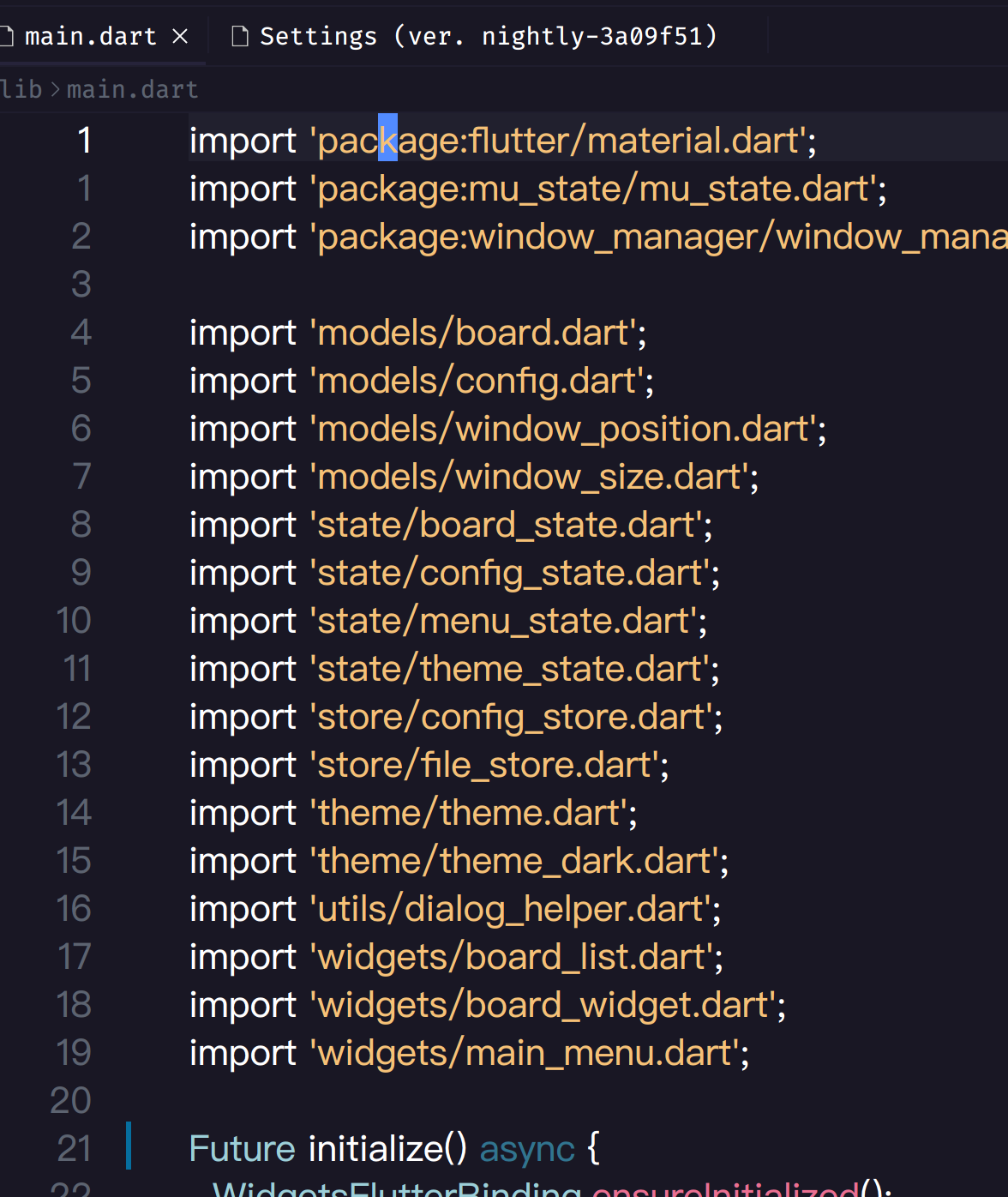Click the 'utils/dialog_helper.dart' import path
The width and height of the screenshot is (1008, 1197).
click(x=514, y=908)
